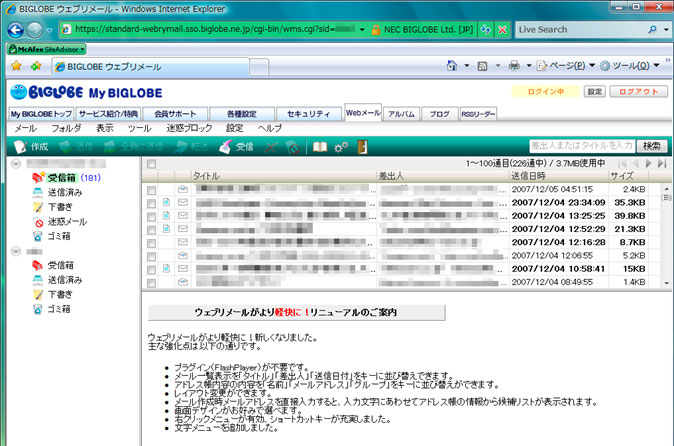
Task: Open the ページ(P) dropdown menu
Action: [591, 65]
